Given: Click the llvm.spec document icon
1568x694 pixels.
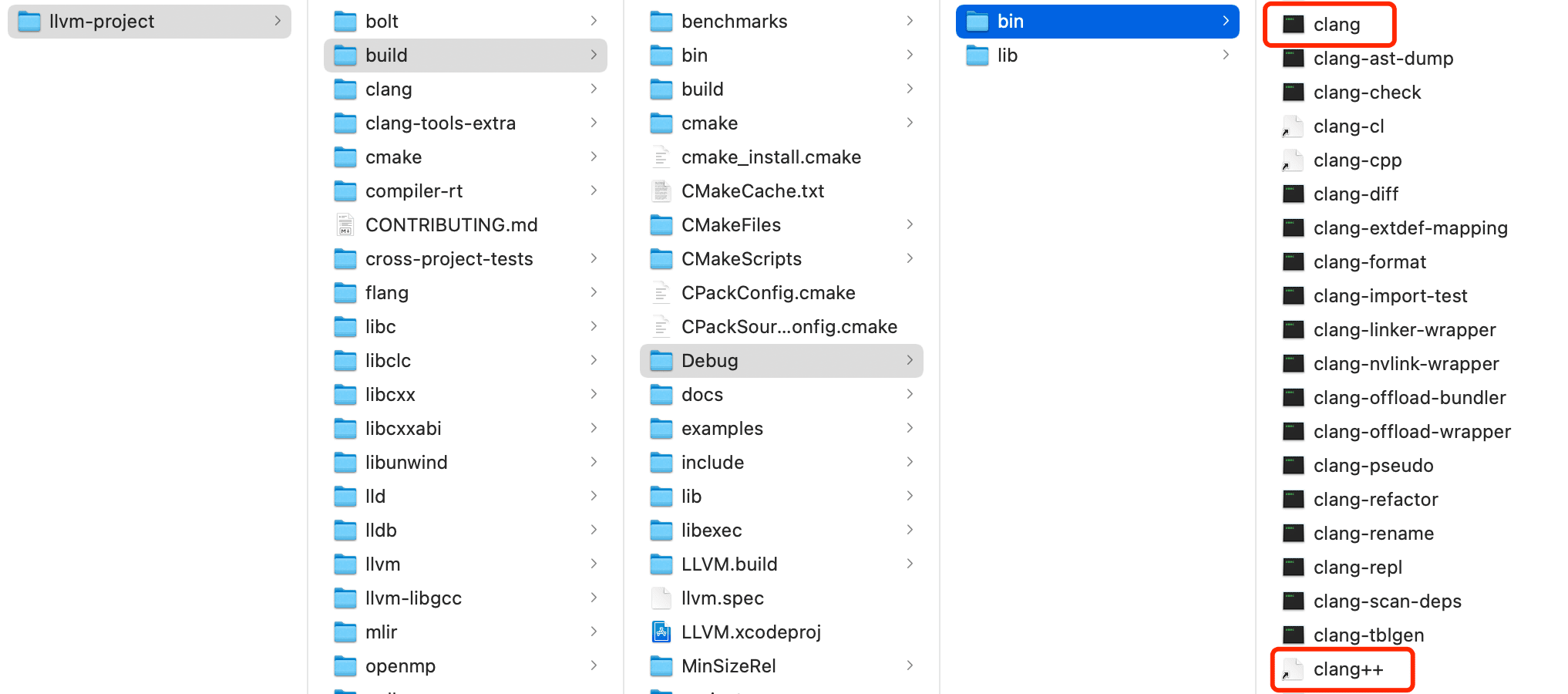Looking at the screenshot, I should [661, 598].
